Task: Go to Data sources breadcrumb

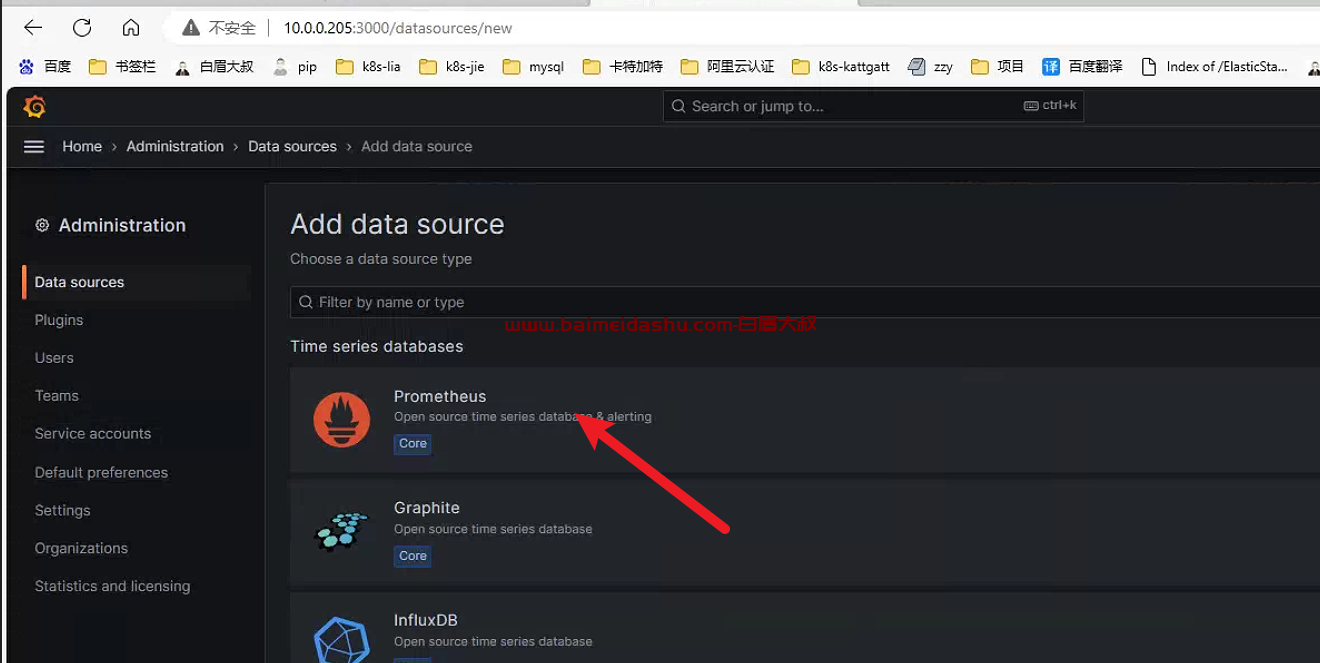Action: 292,146
